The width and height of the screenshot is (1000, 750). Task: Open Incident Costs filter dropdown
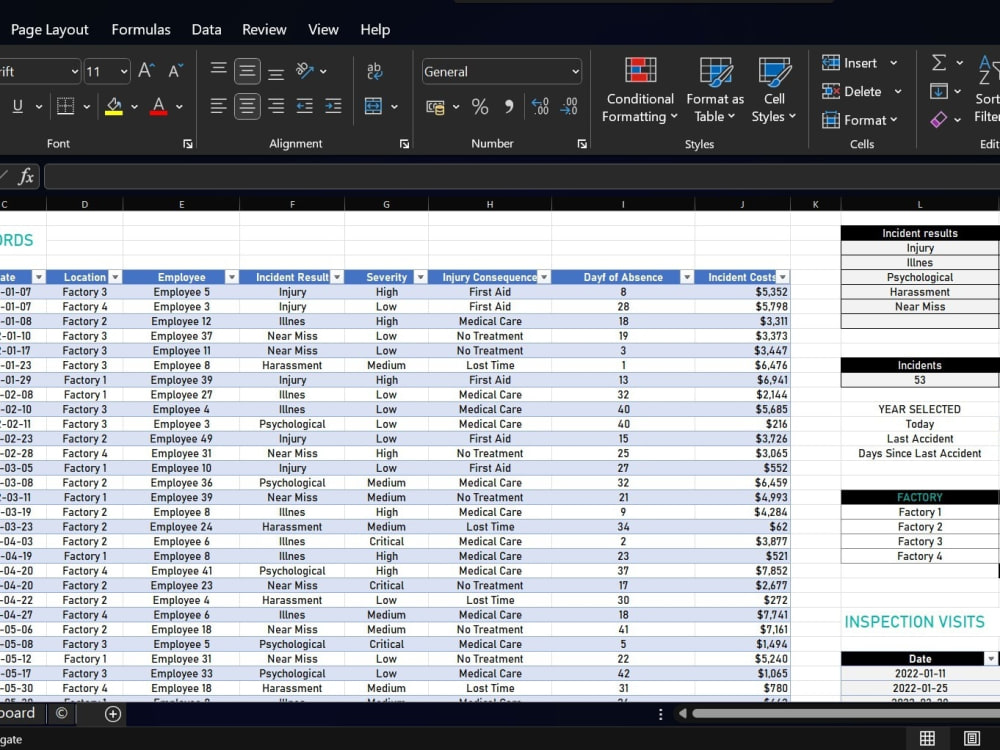coord(783,277)
